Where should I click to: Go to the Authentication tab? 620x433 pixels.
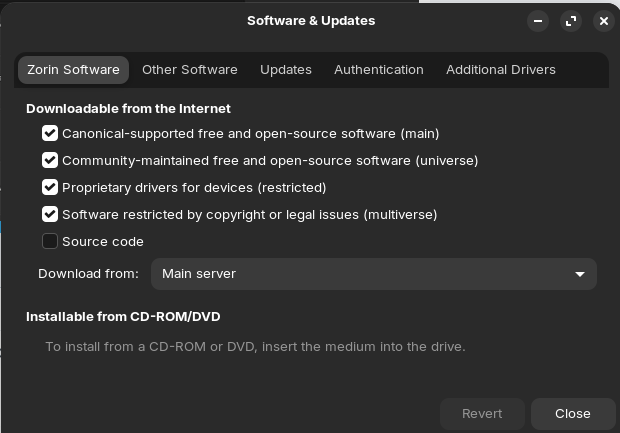click(x=379, y=70)
